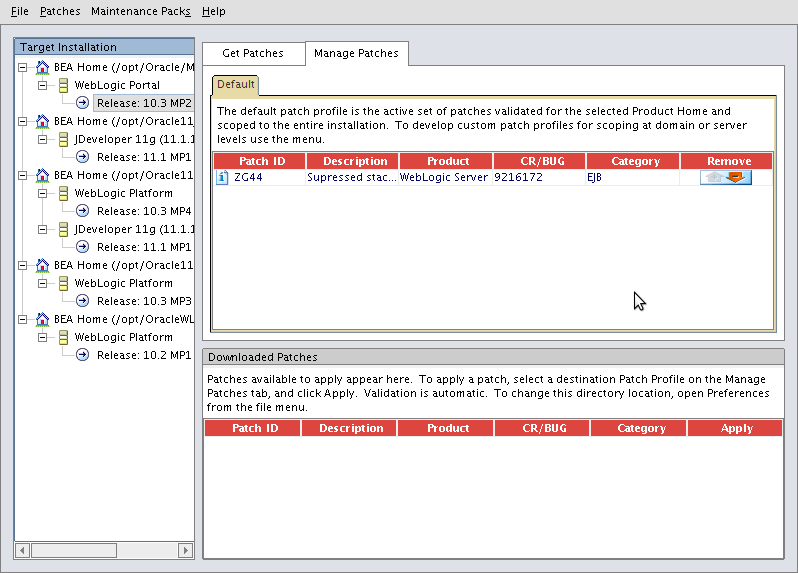The width and height of the screenshot is (798, 573).
Task: Open the Help menu
Action: pos(213,11)
